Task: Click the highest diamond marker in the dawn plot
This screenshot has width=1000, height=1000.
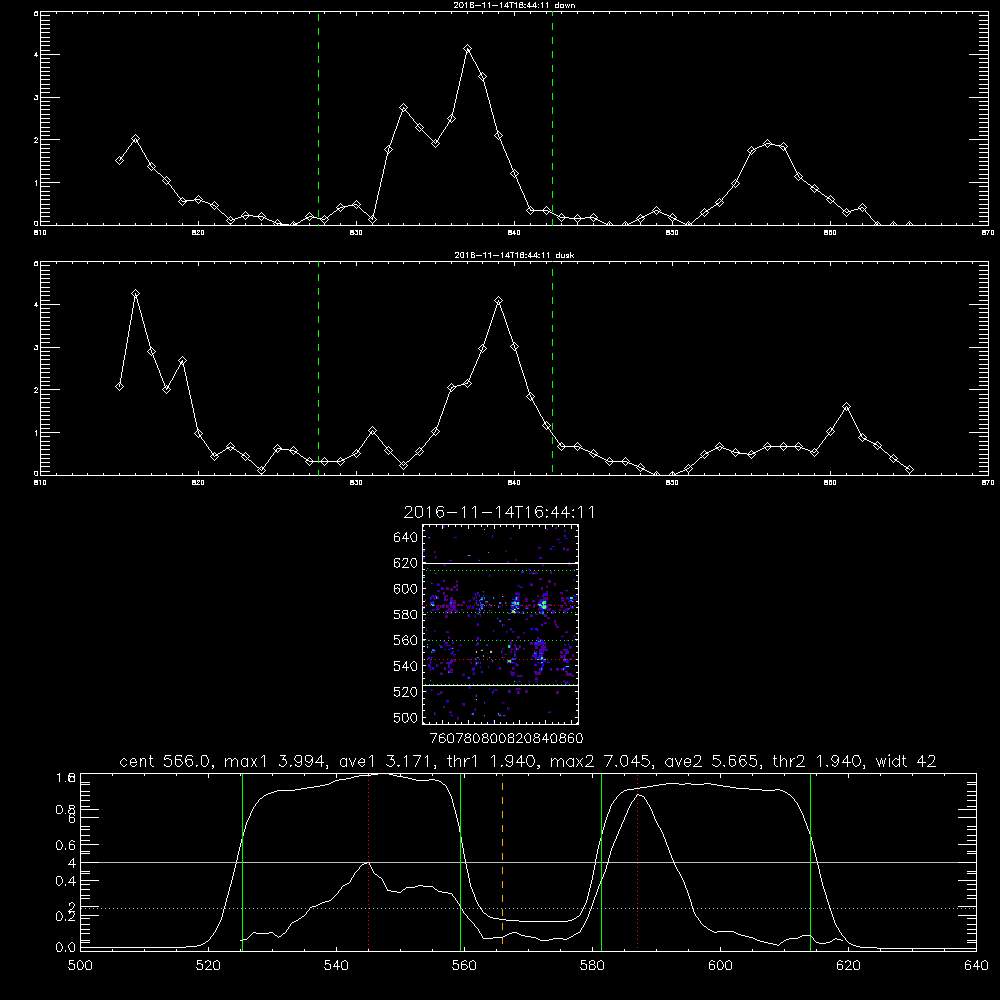Action: click(467, 48)
